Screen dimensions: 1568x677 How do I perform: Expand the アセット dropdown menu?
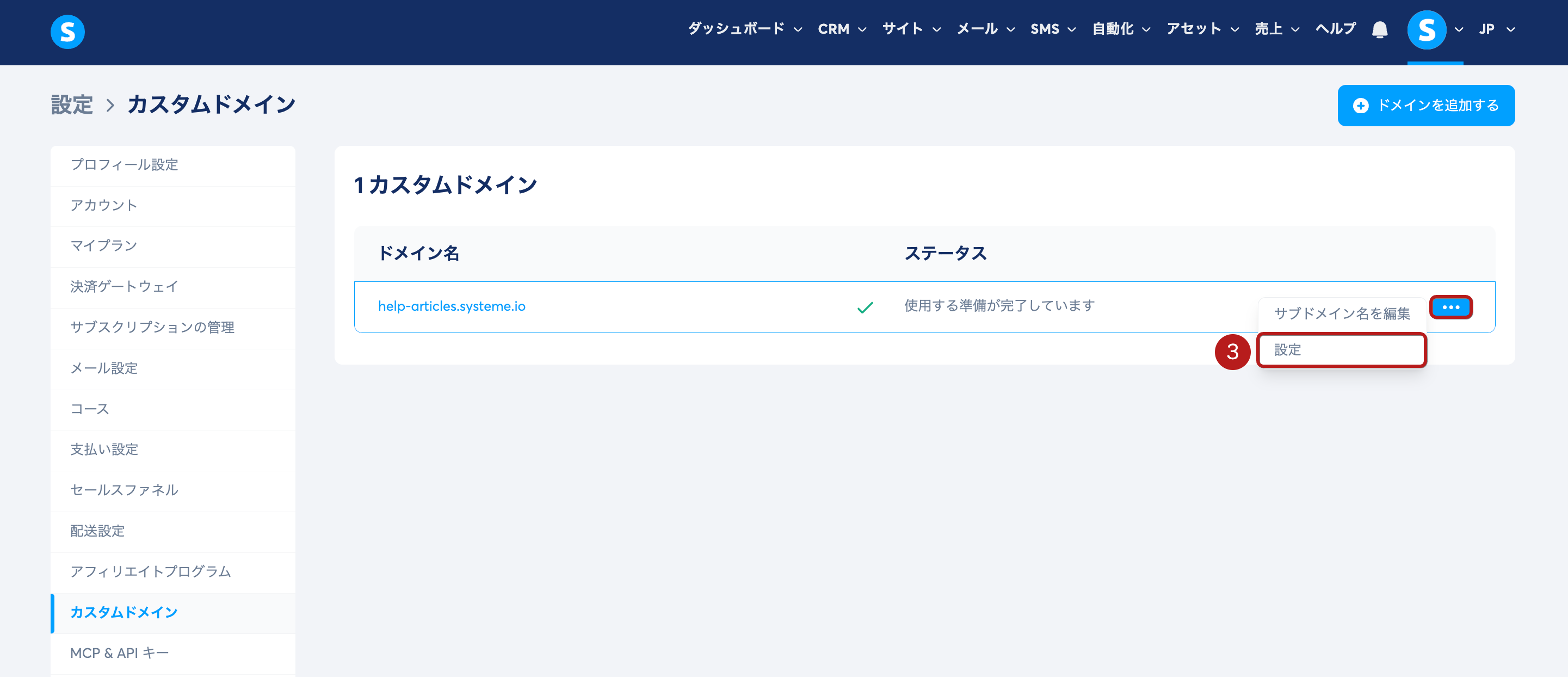point(1203,29)
